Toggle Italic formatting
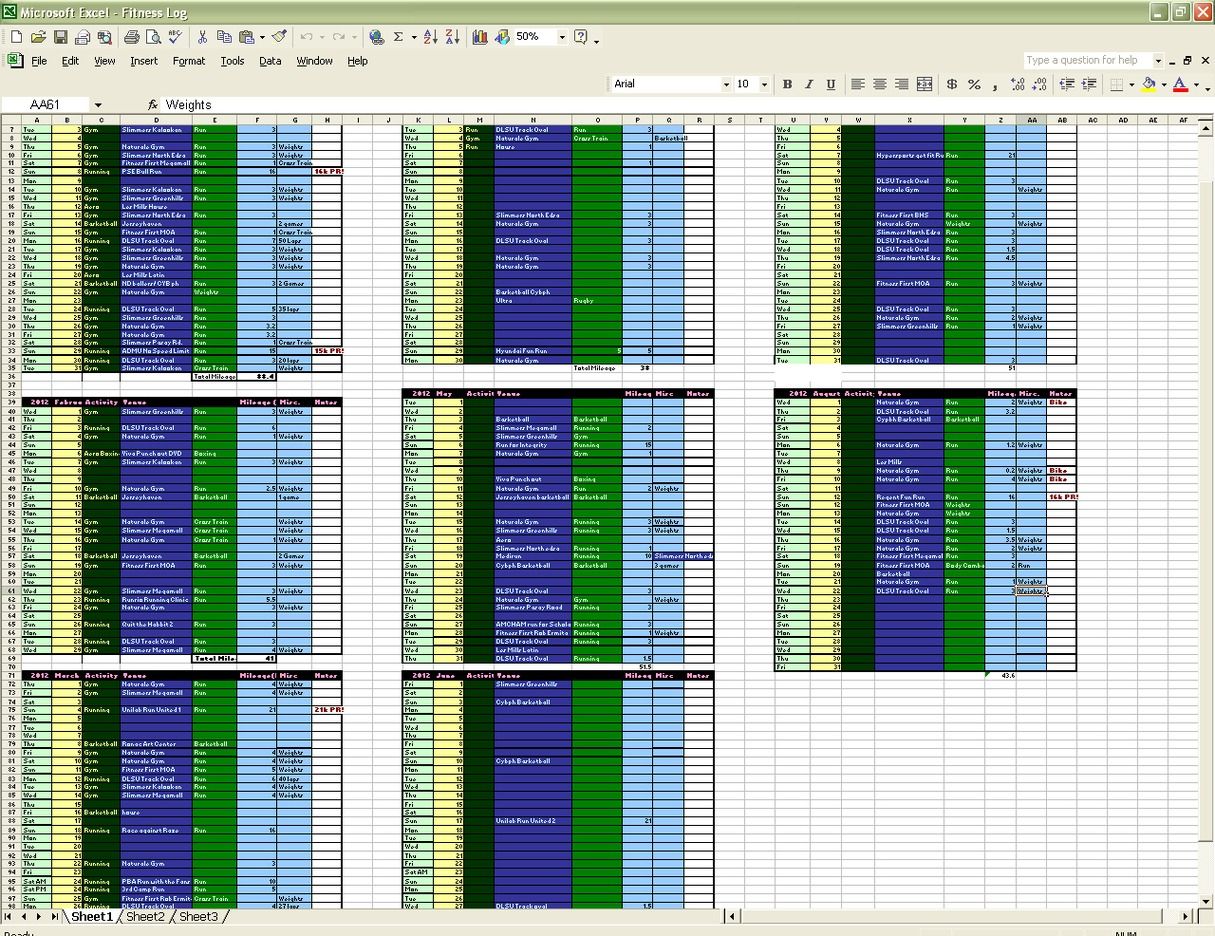 (808, 85)
